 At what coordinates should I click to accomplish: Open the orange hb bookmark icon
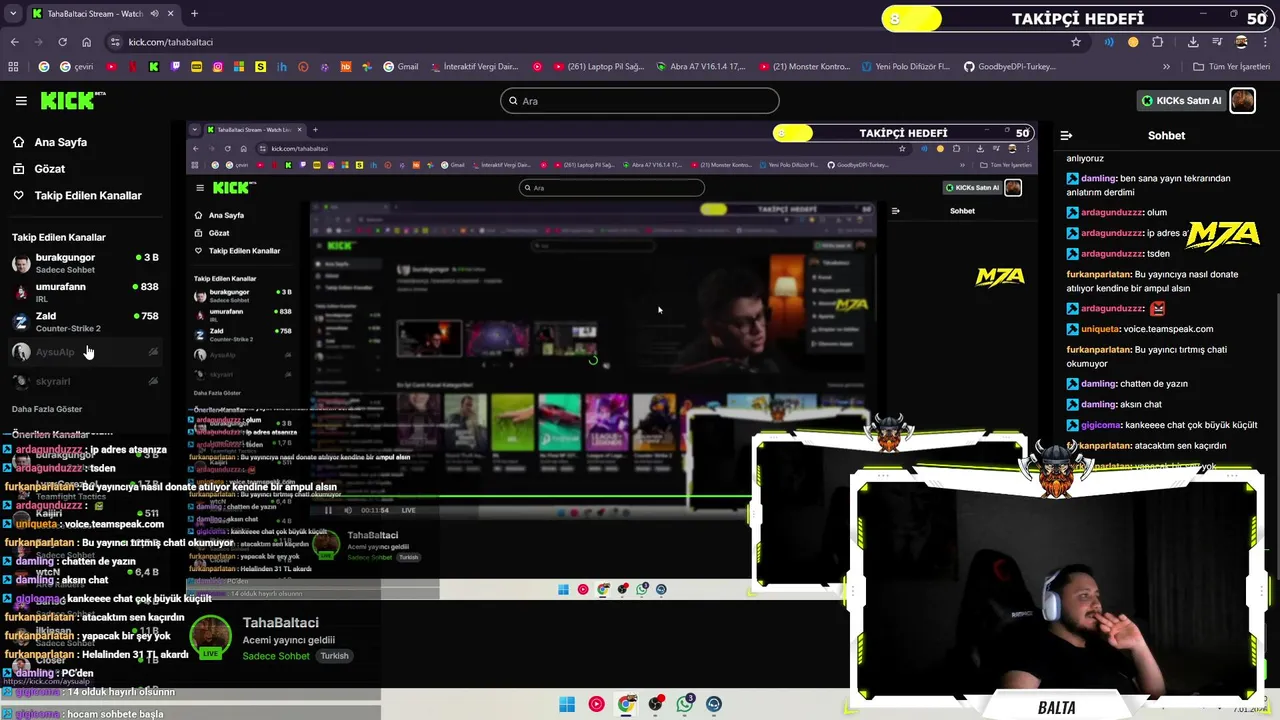point(346,67)
